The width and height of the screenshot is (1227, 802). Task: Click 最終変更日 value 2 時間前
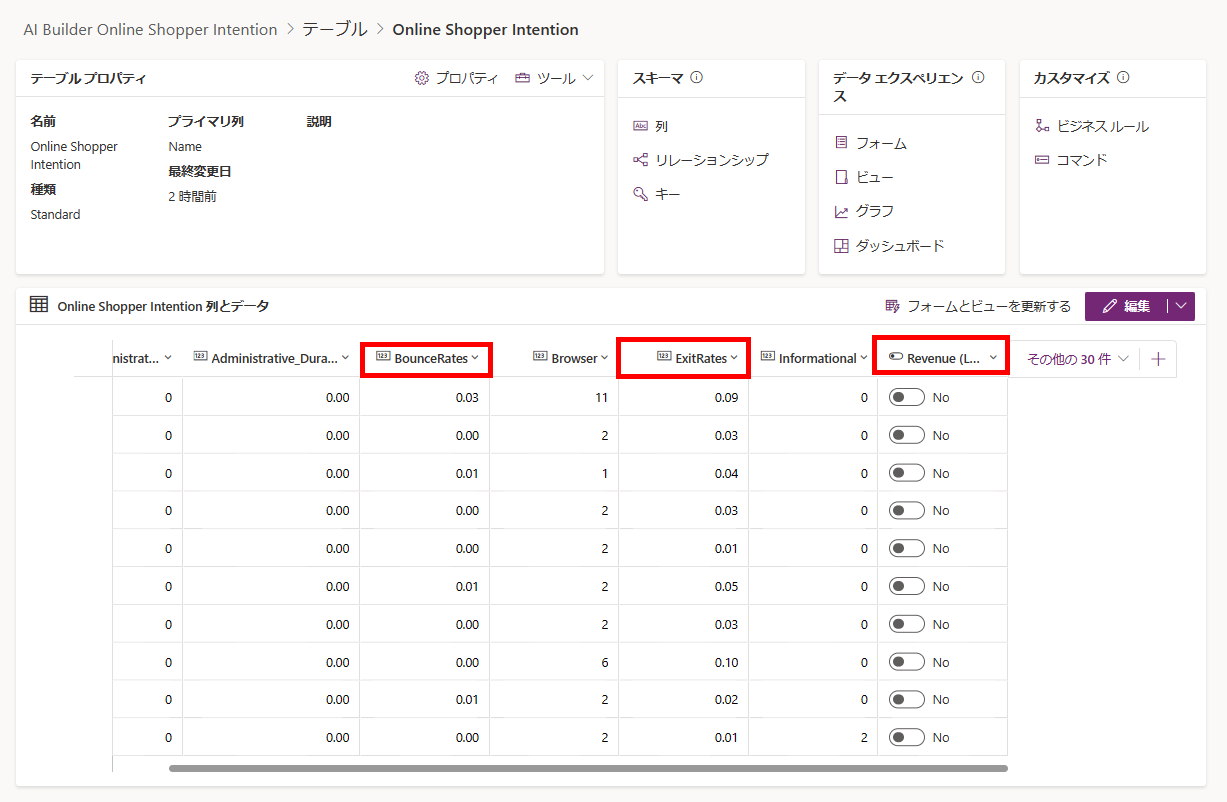click(x=192, y=196)
